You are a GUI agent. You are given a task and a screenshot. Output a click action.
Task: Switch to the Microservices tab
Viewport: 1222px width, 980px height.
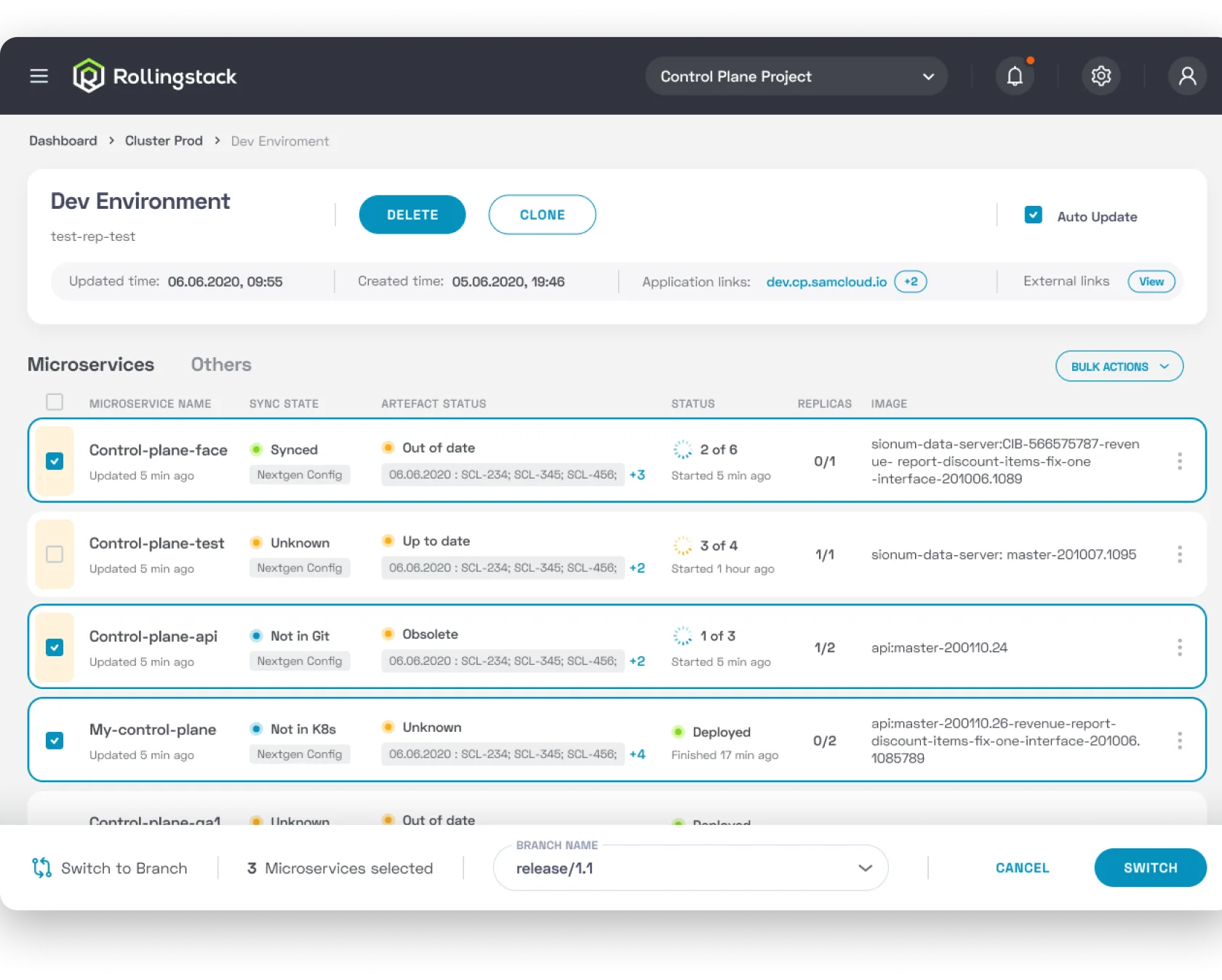tap(91, 364)
